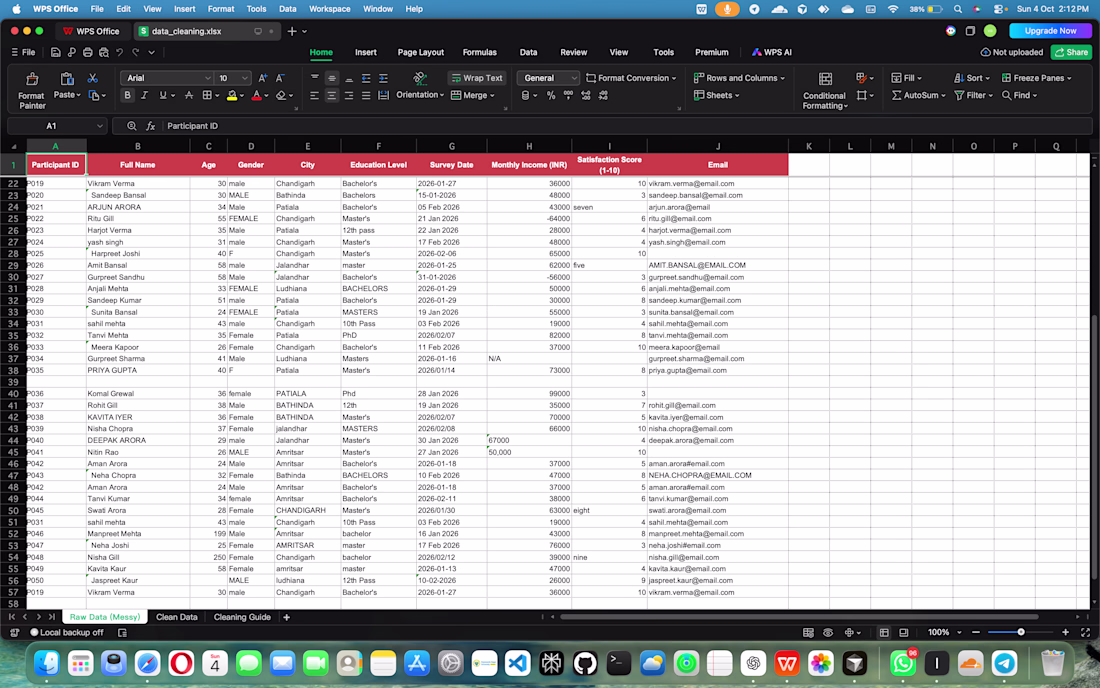
Task: Undo the last action
Action: point(119,53)
